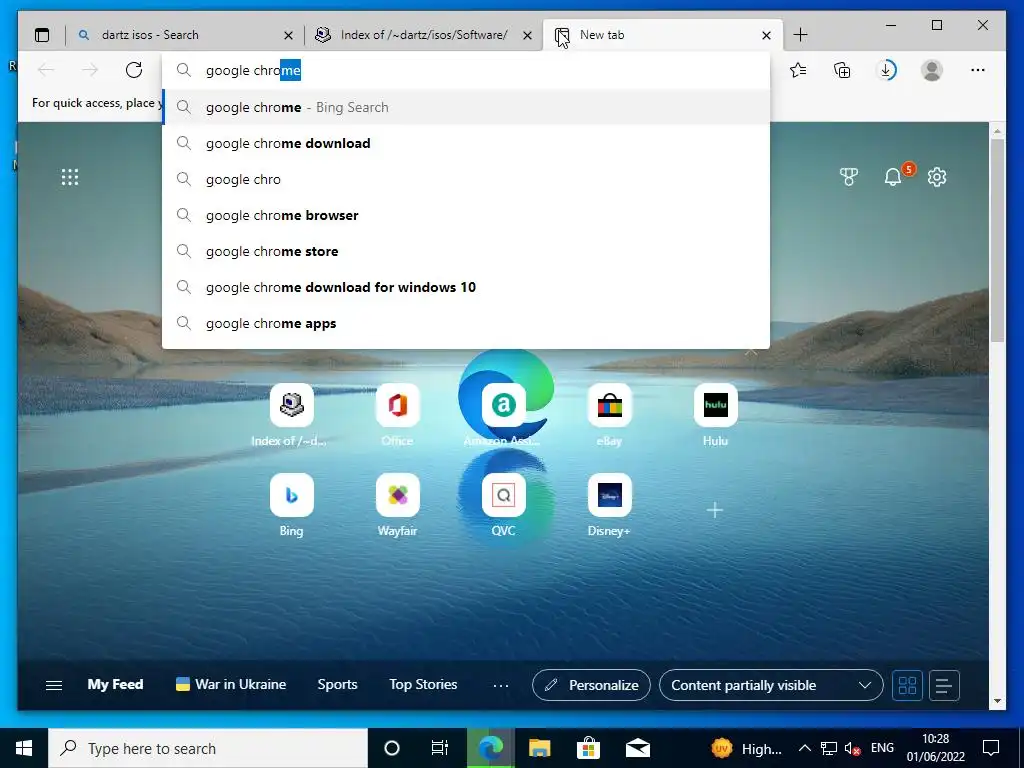1024x768 pixels.
Task: Select suggestion google chrome browser
Action: [466, 215]
